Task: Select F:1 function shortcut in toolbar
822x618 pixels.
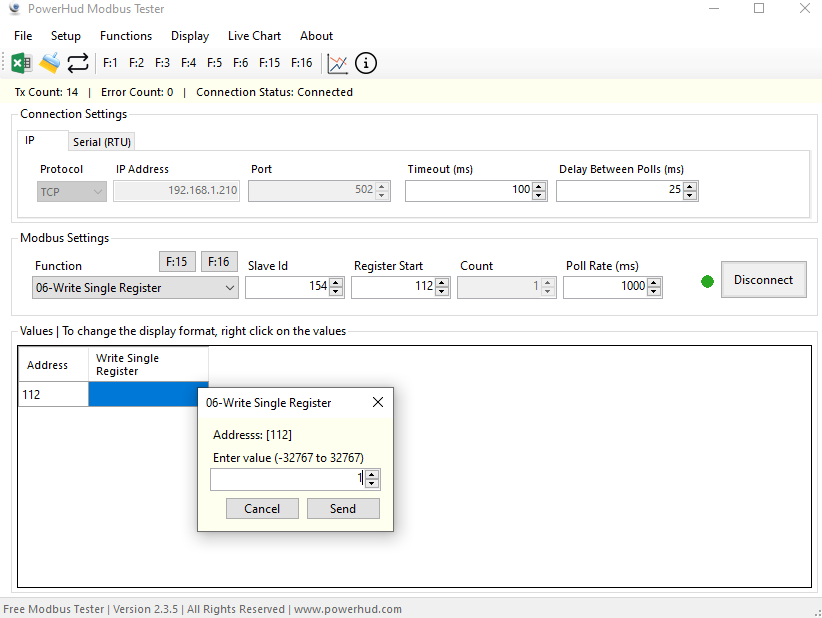Action: tap(111, 63)
